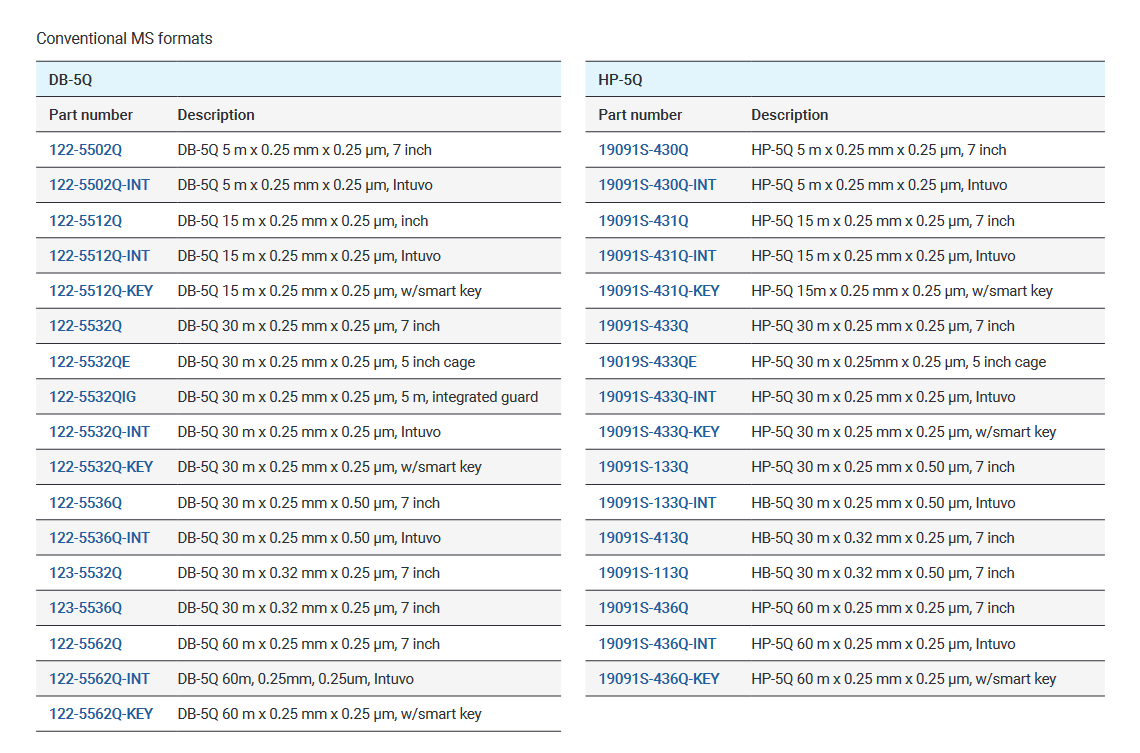The height and width of the screenshot is (753, 1140).
Task: Select 'HP-5Q 15m x 0.25 mm x 0.25 µm, w/smart key'
Action: click(x=902, y=291)
